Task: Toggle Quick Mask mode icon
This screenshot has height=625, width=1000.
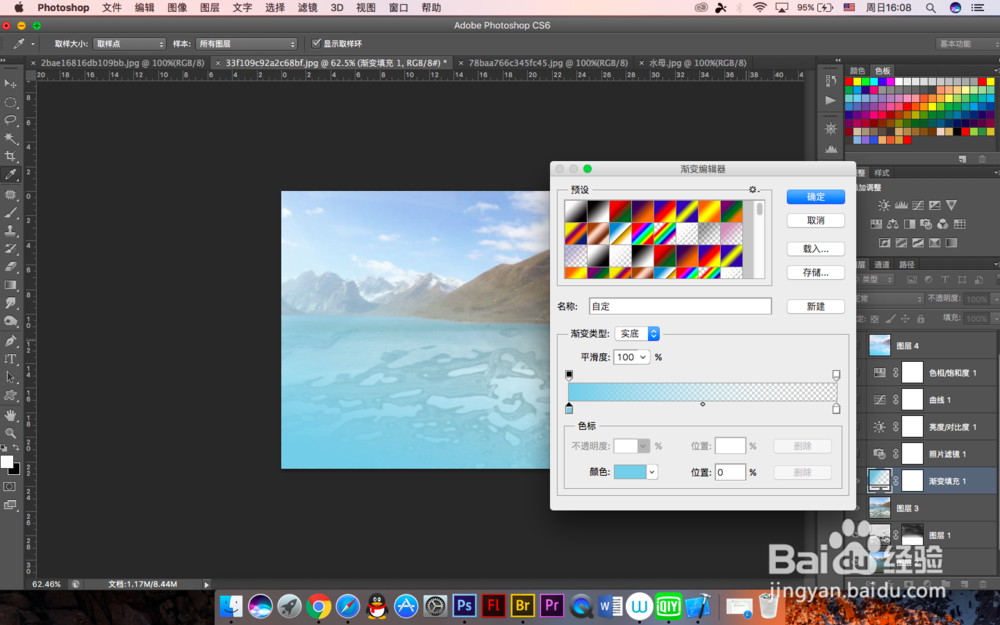Action: pos(10,487)
